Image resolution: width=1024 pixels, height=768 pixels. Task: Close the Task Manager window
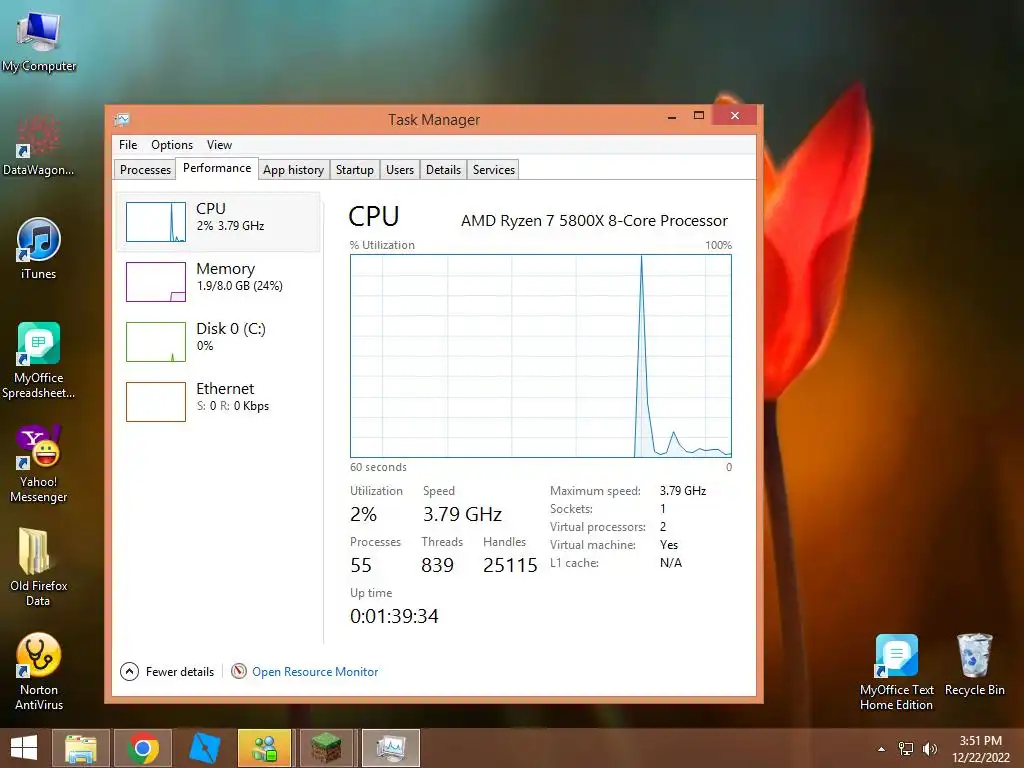(735, 116)
